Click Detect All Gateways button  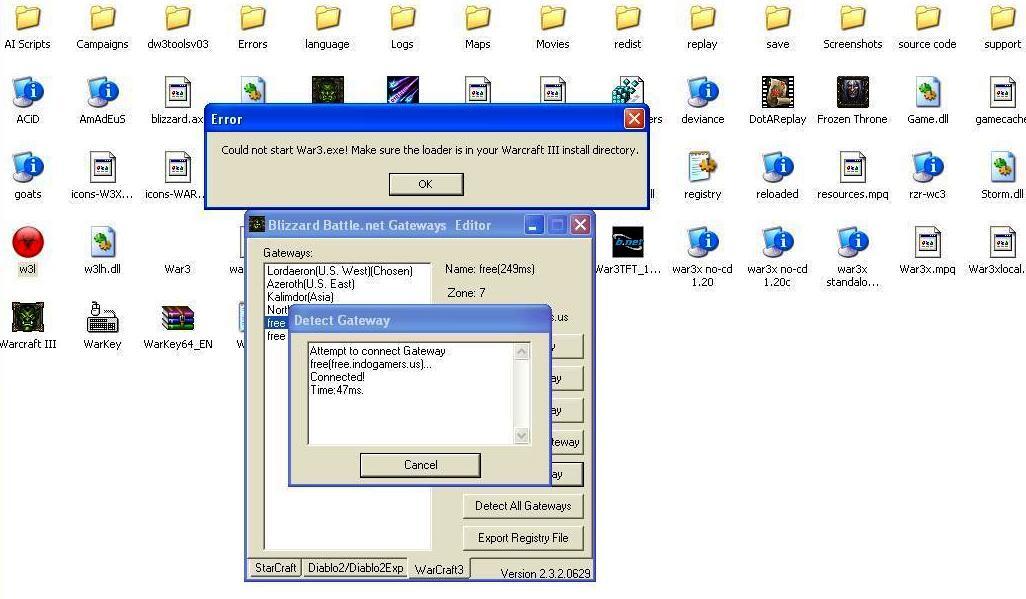point(523,505)
